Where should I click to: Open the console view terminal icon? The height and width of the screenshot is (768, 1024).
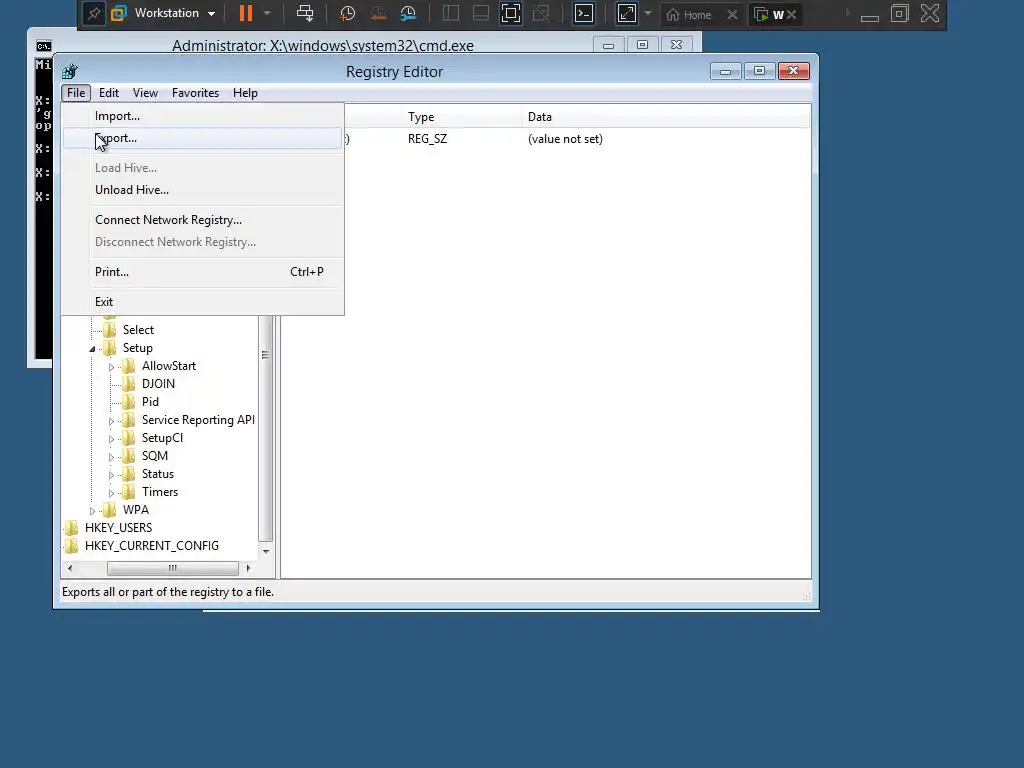tap(584, 14)
